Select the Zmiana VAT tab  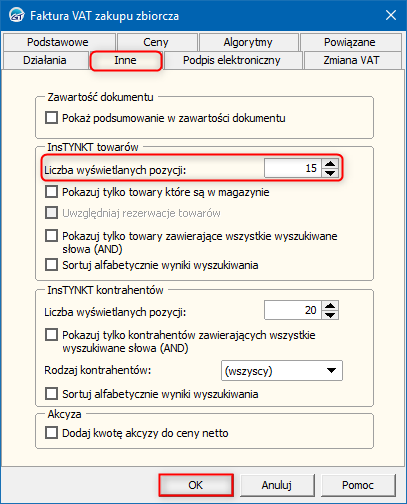(x=352, y=60)
